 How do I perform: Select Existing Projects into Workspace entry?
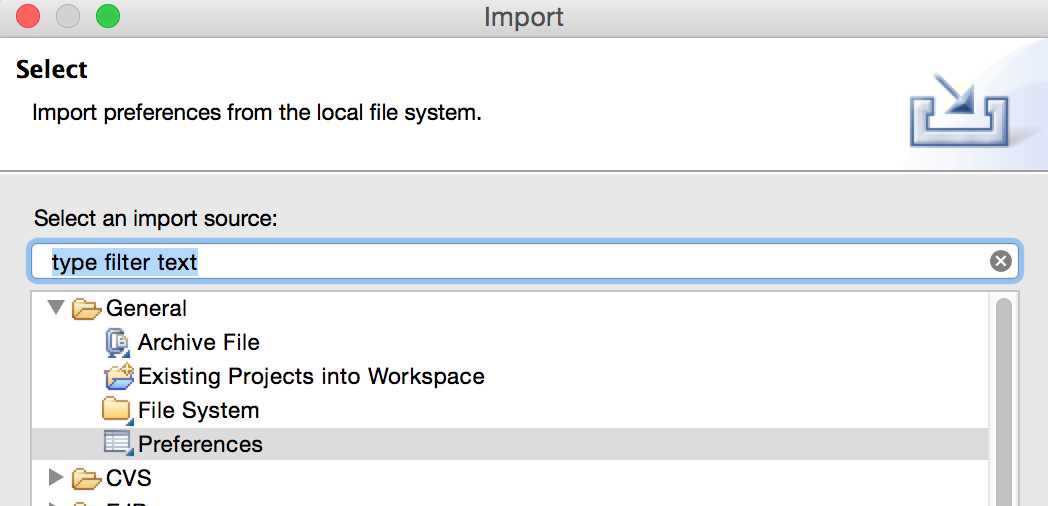[311, 376]
